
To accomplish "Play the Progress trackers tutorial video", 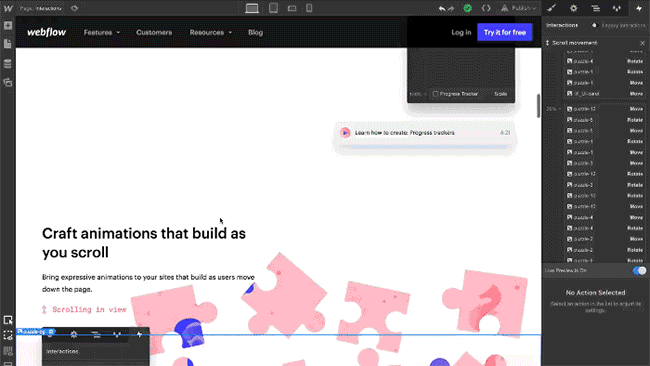I will coord(345,133).
